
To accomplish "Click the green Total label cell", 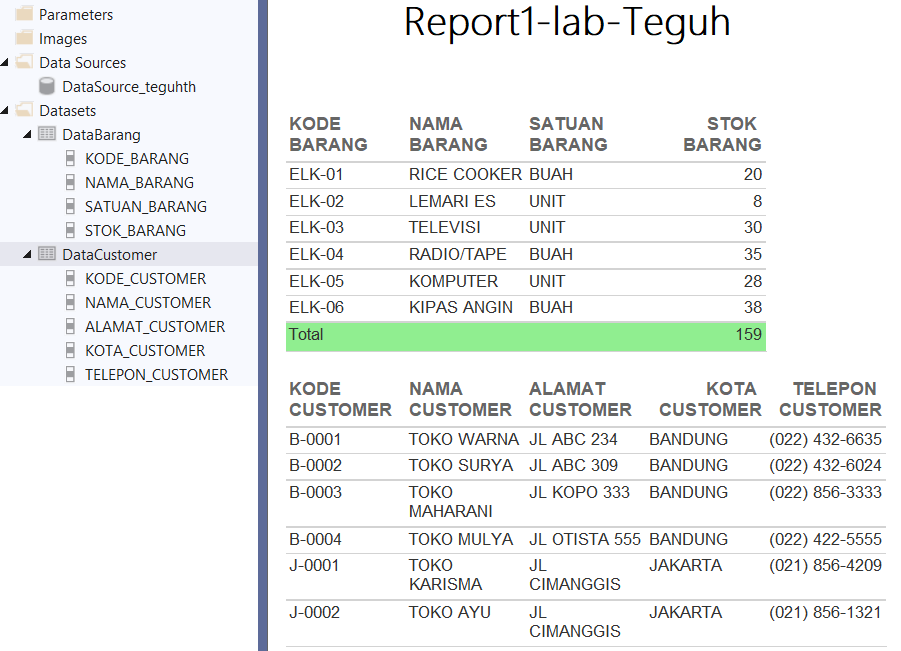I will tap(306, 334).
